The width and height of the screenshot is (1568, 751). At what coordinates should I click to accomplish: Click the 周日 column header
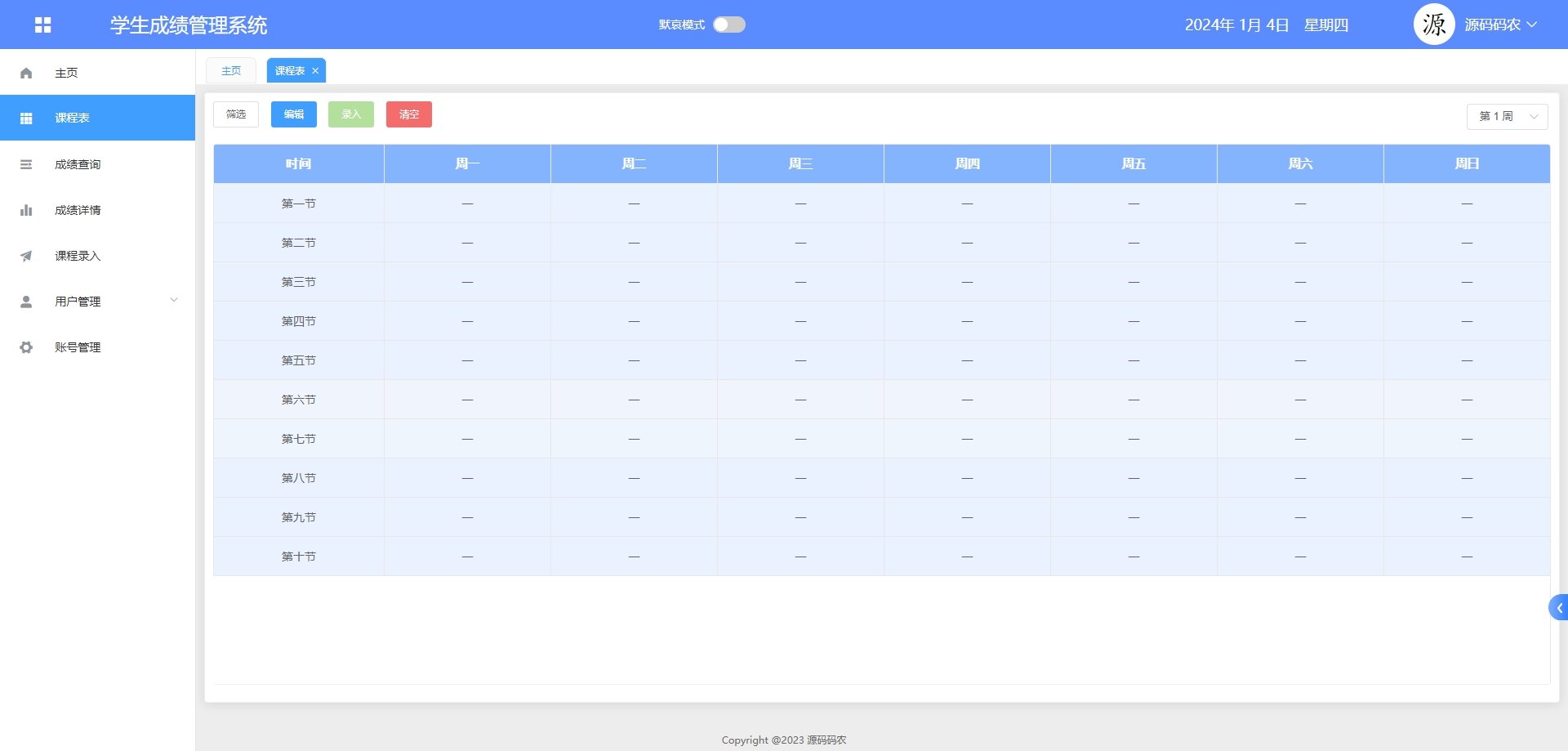pos(1467,164)
